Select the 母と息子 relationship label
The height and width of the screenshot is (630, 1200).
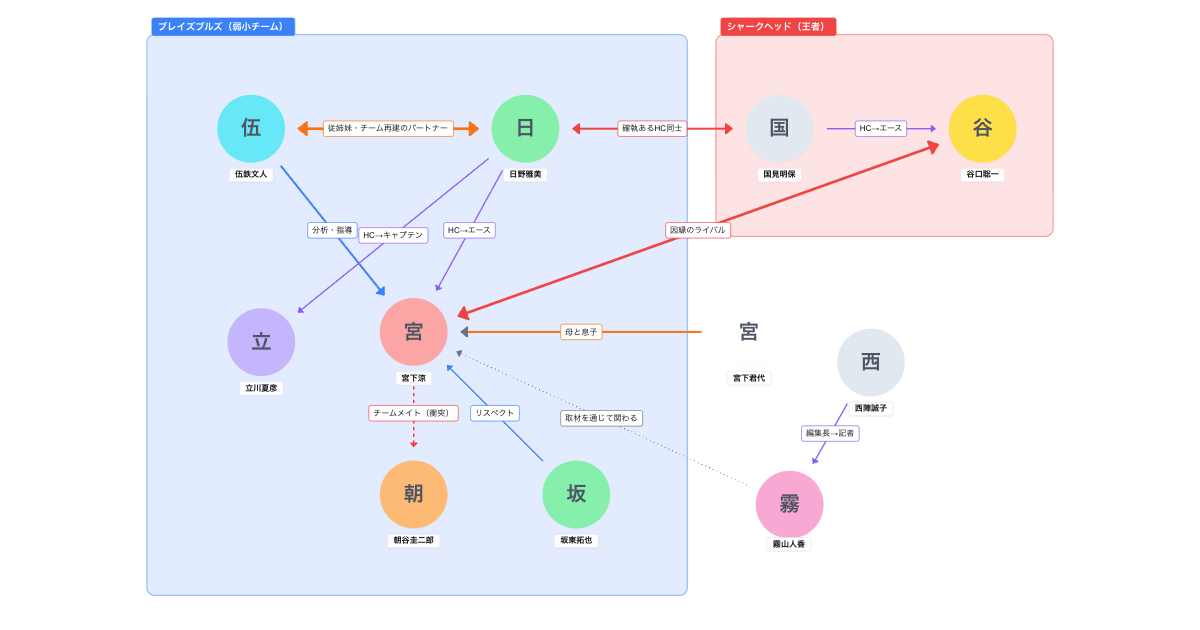coord(581,332)
